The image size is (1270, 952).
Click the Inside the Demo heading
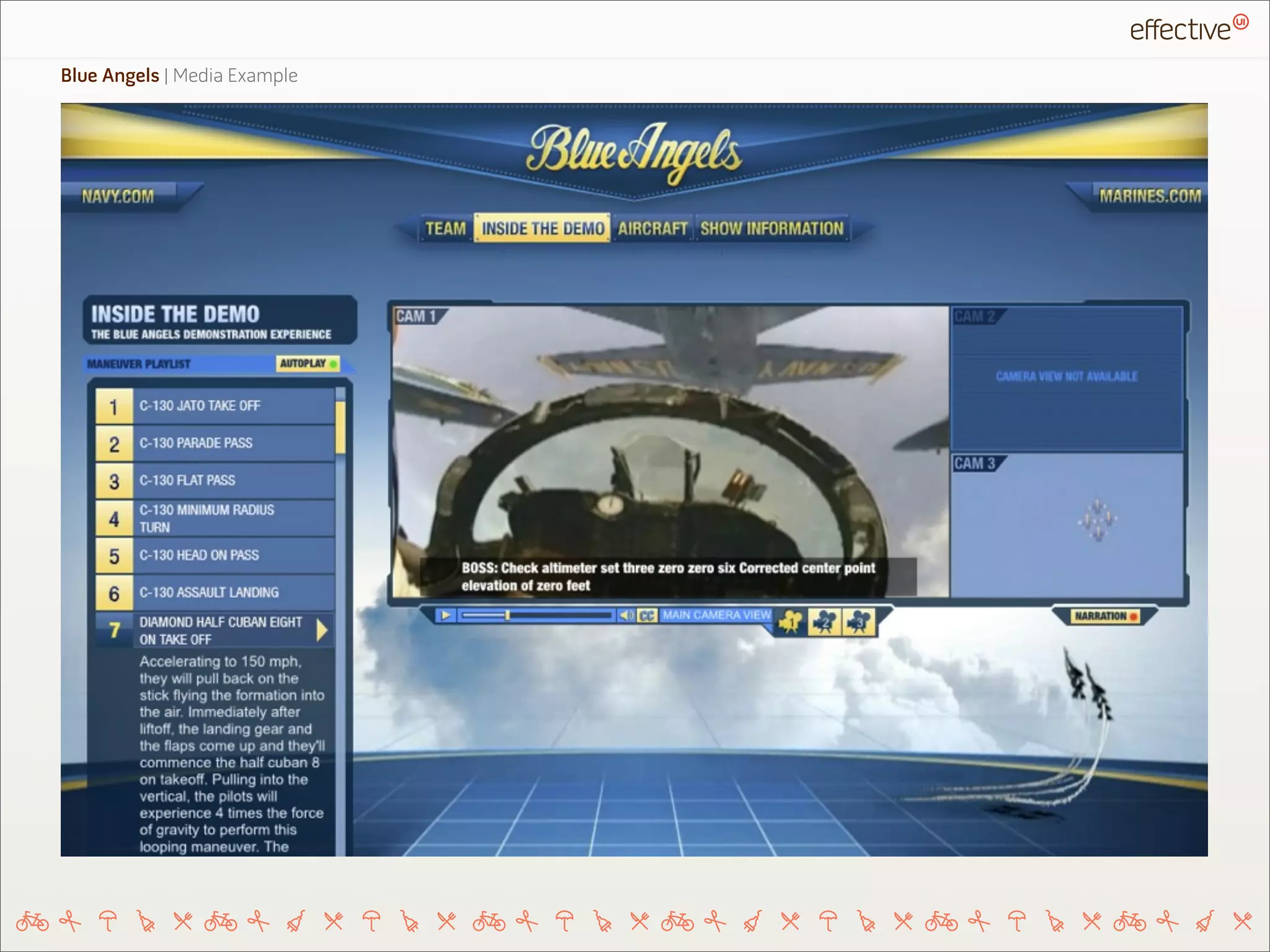coord(175,314)
